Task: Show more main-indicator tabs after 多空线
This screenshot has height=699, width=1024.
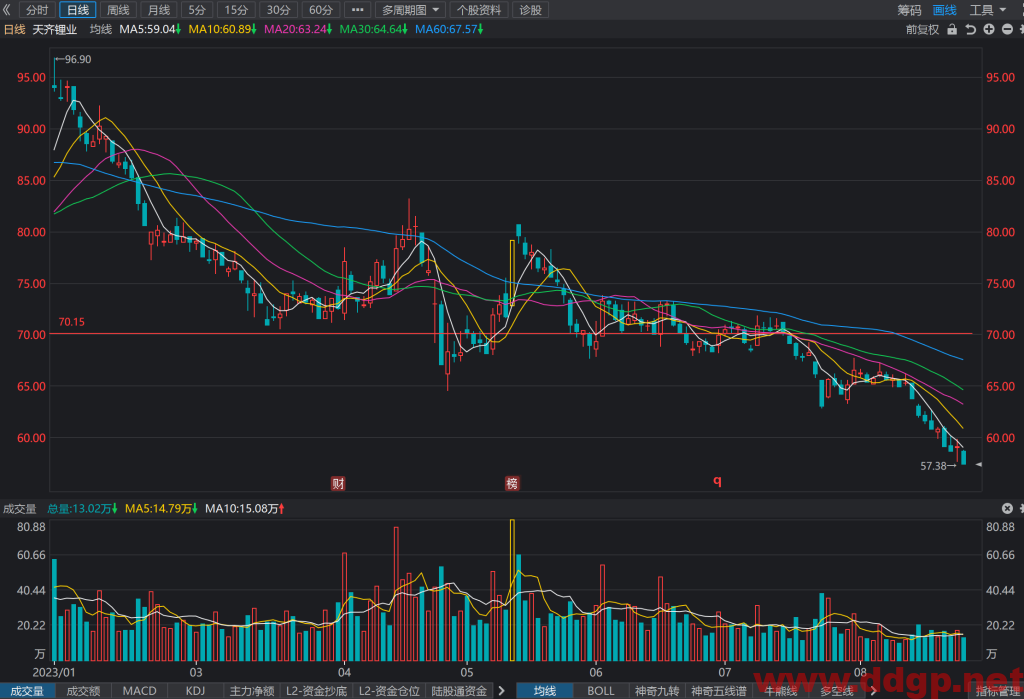Action: pyautogui.click(x=873, y=691)
